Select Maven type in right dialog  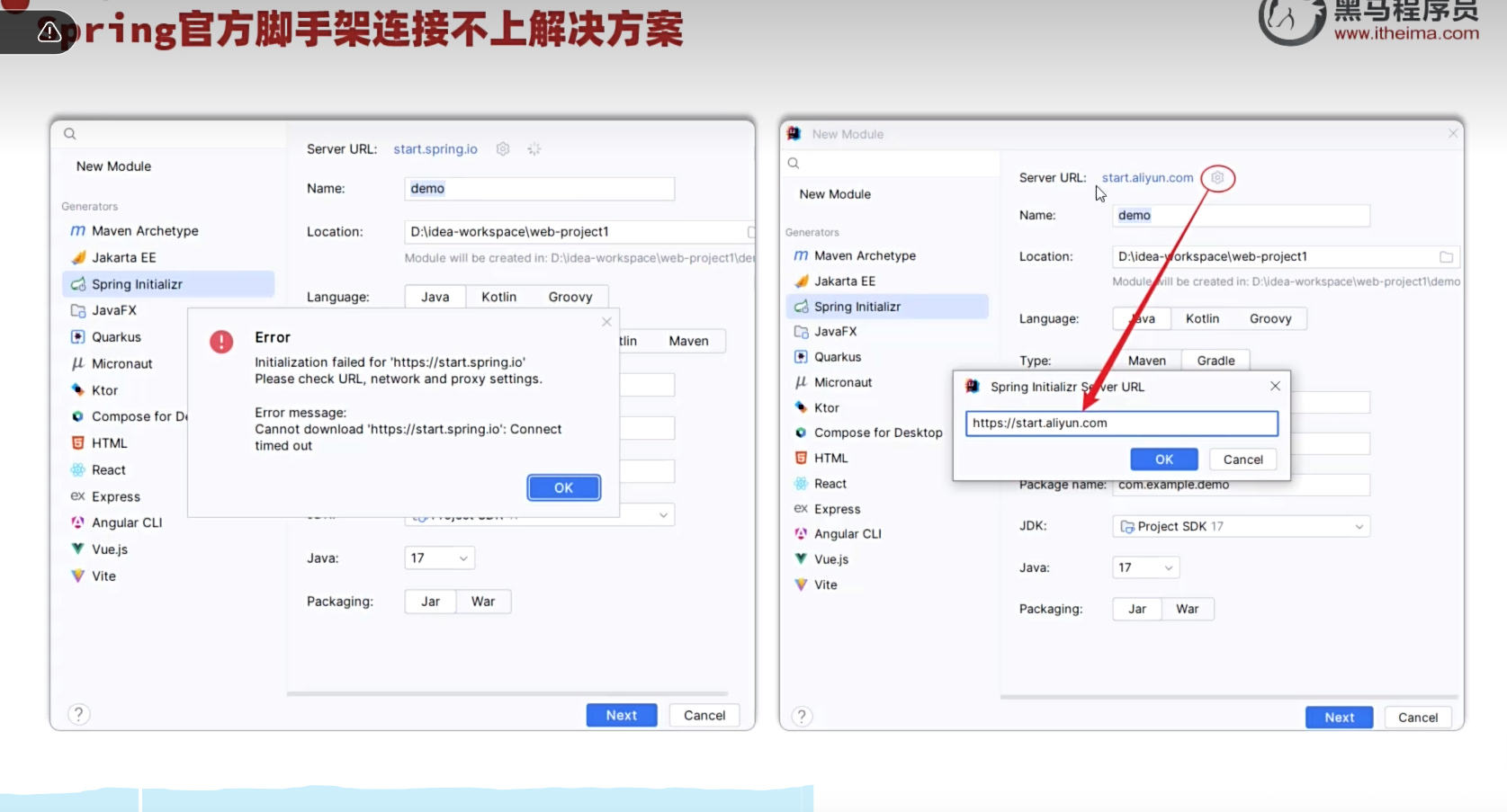point(1146,361)
